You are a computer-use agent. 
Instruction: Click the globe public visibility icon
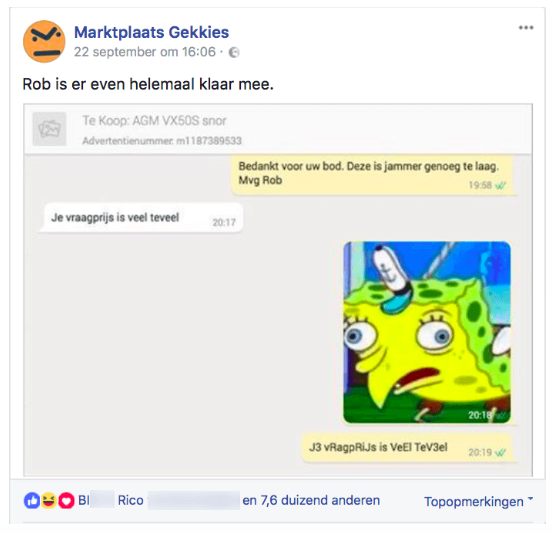coord(234,53)
